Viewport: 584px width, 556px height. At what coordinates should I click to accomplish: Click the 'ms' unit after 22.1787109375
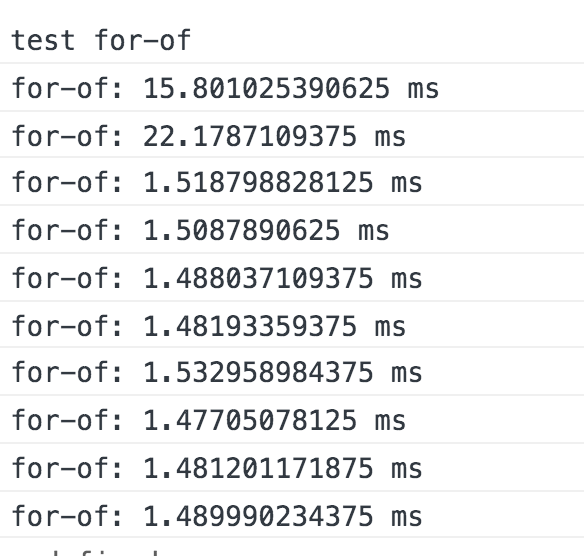(x=390, y=137)
